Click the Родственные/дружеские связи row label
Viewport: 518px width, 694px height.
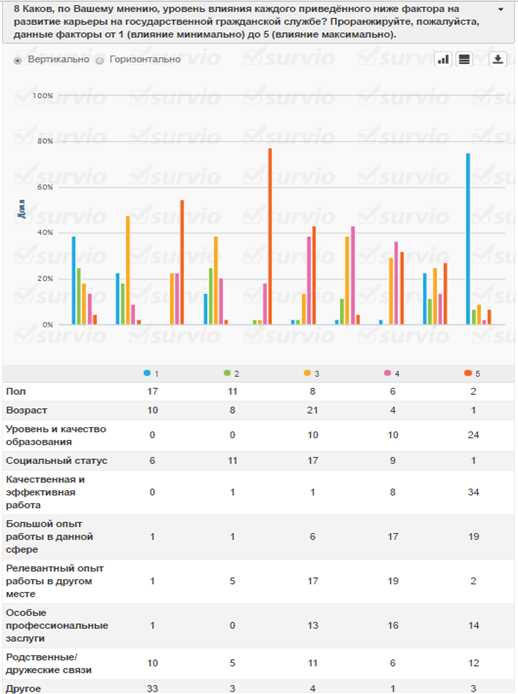[x=49, y=663]
